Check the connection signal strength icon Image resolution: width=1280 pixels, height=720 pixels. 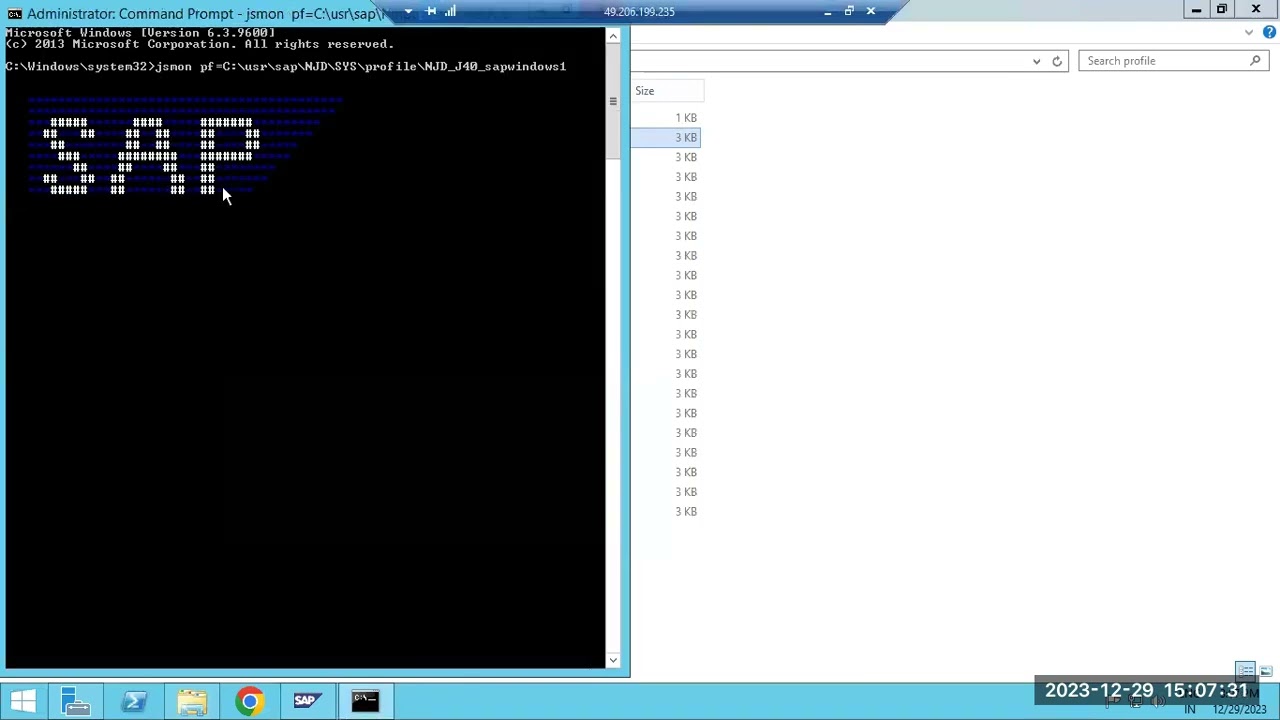(x=450, y=11)
